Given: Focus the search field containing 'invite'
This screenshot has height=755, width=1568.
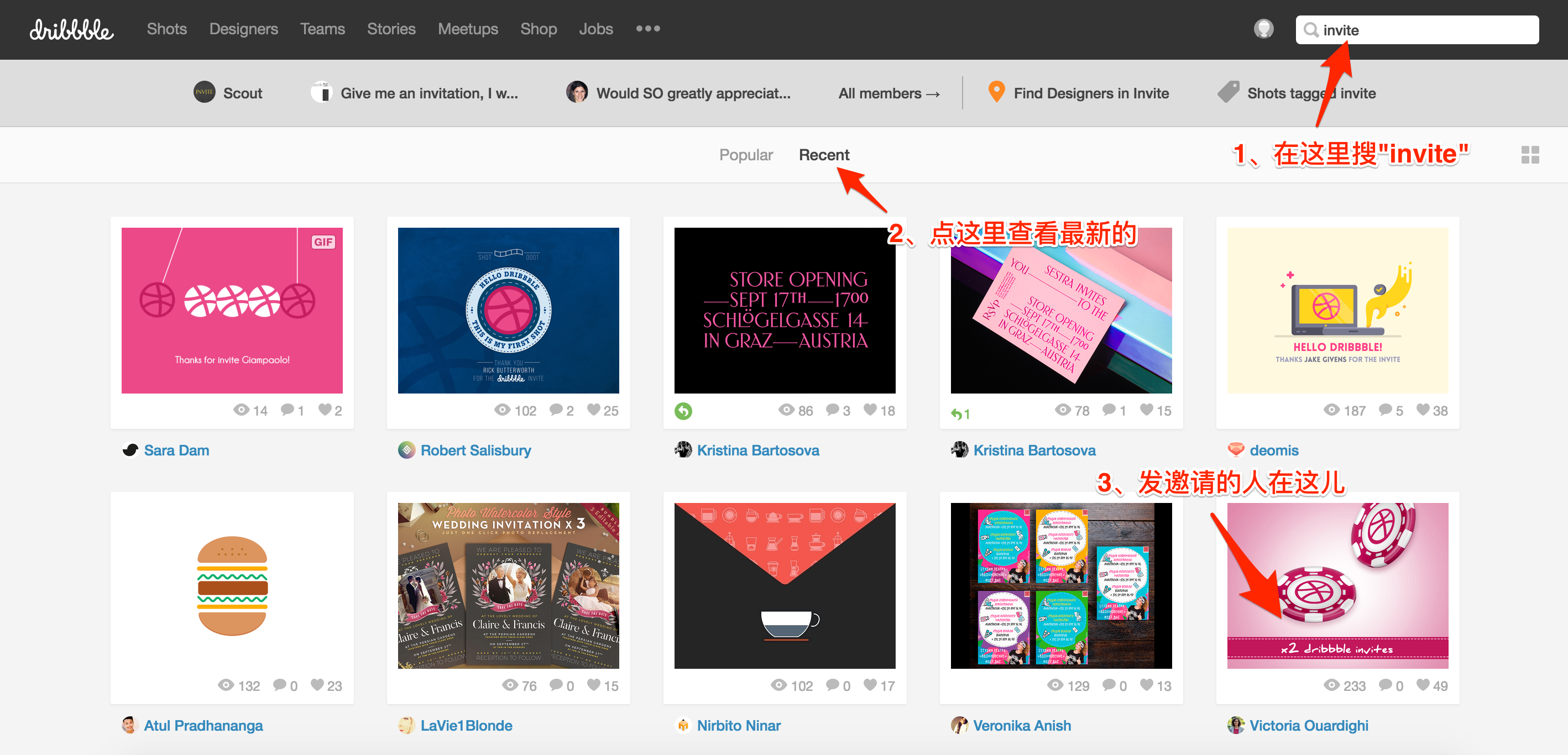Looking at the screenshot, I should point(1417,30).
